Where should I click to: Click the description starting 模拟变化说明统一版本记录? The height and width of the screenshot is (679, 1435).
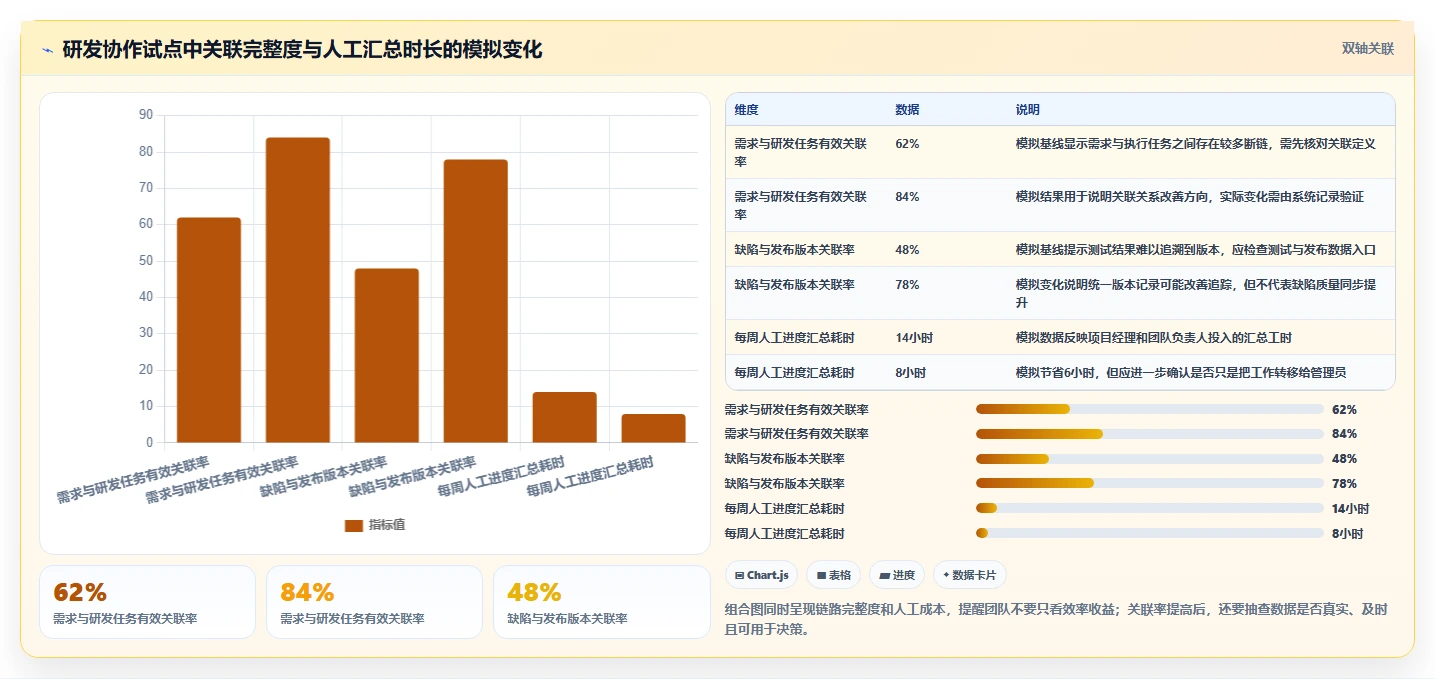click(x=1198, y=293)
